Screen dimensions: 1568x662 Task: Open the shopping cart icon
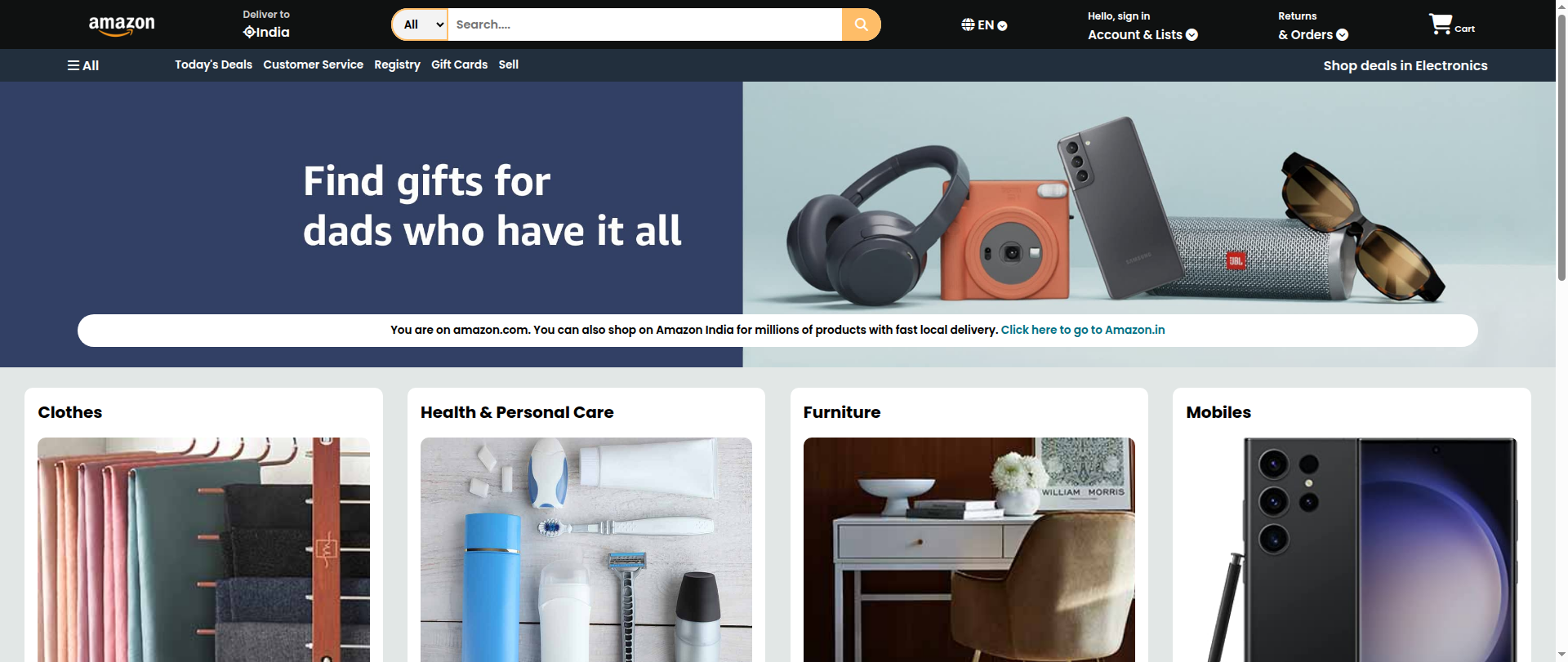click(x=1440, y=24)
